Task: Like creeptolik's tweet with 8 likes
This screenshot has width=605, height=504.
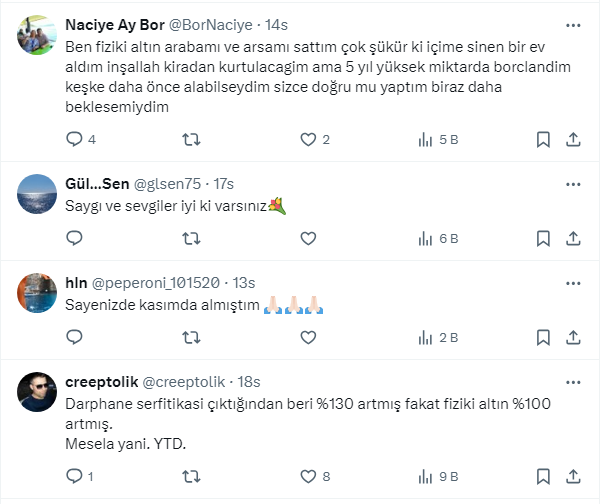Action: pyautogui.click(x=308, y=476)
